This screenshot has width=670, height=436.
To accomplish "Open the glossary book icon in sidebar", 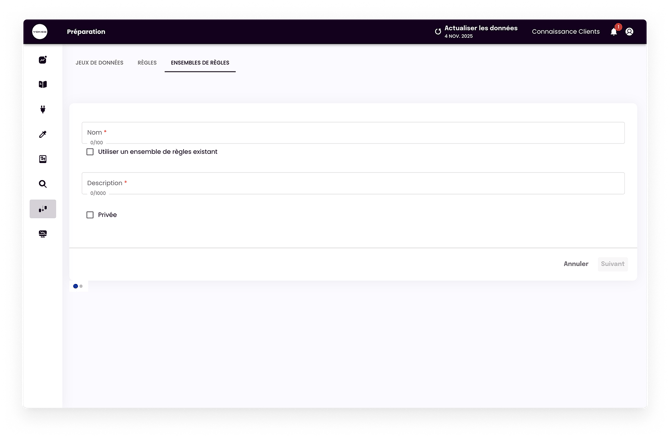I will tap(43, 84).
